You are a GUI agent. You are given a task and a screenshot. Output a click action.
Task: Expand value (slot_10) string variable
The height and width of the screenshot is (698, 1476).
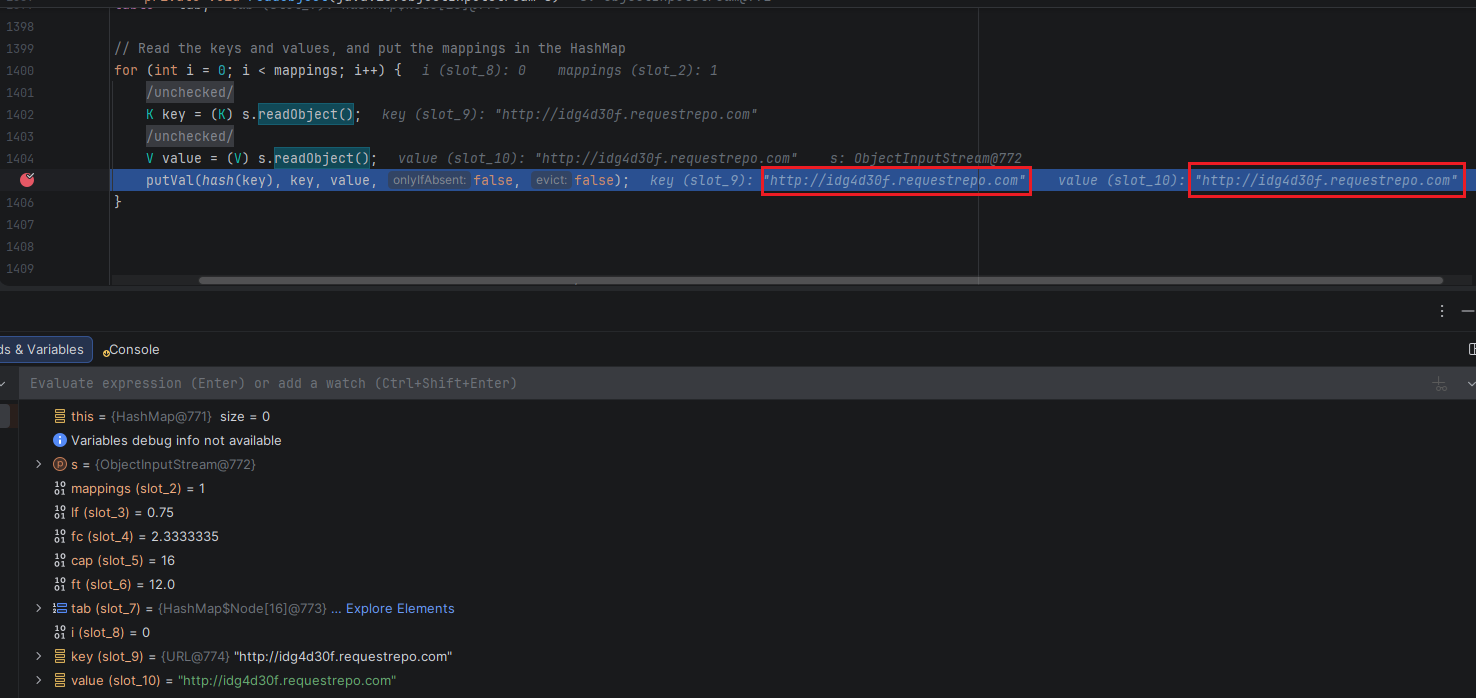(39, 681)
